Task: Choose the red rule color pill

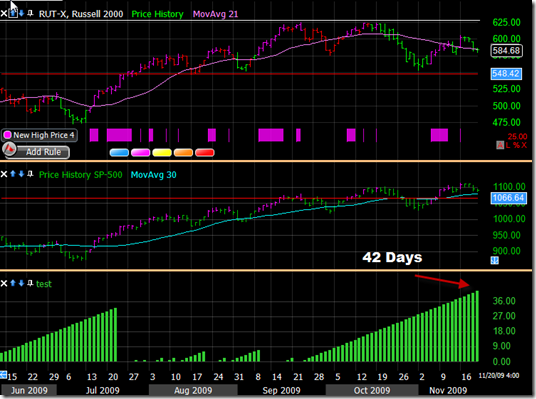Action: 205,152
